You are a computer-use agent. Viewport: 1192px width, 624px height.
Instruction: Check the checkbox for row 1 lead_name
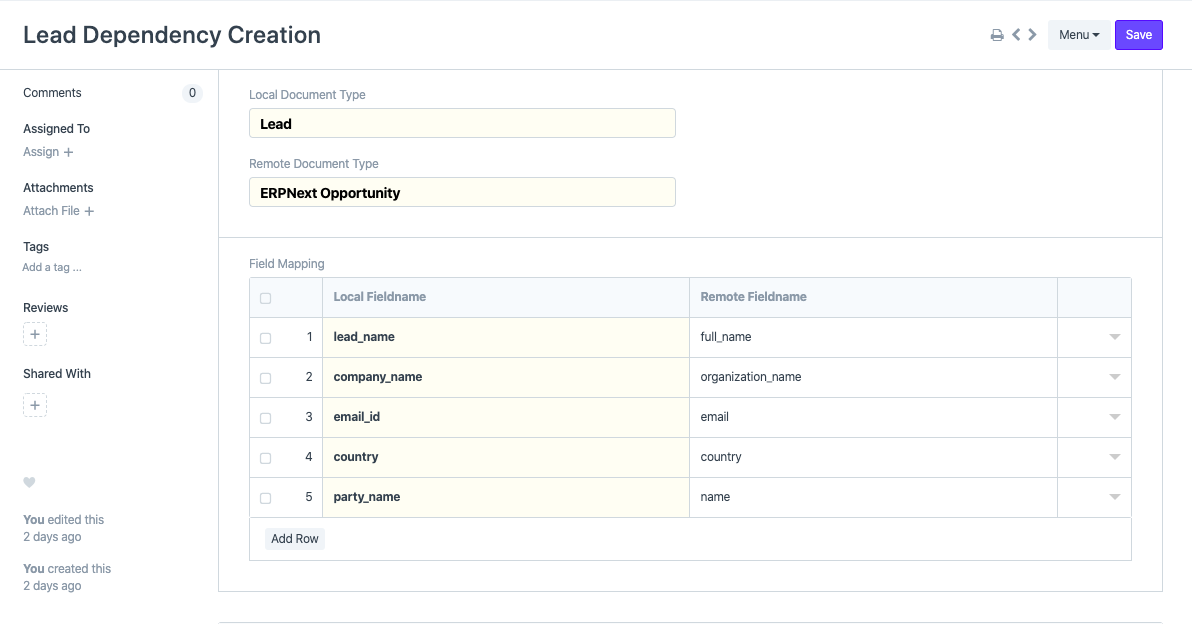coord(266,337)
